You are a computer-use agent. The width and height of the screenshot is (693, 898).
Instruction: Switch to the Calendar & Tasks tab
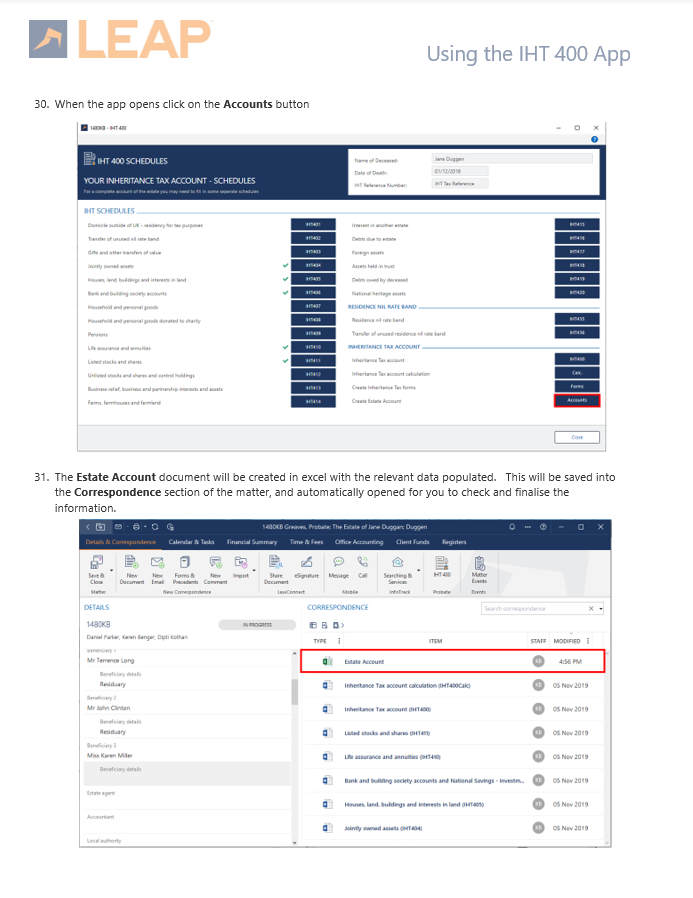[x=192, y=542]
